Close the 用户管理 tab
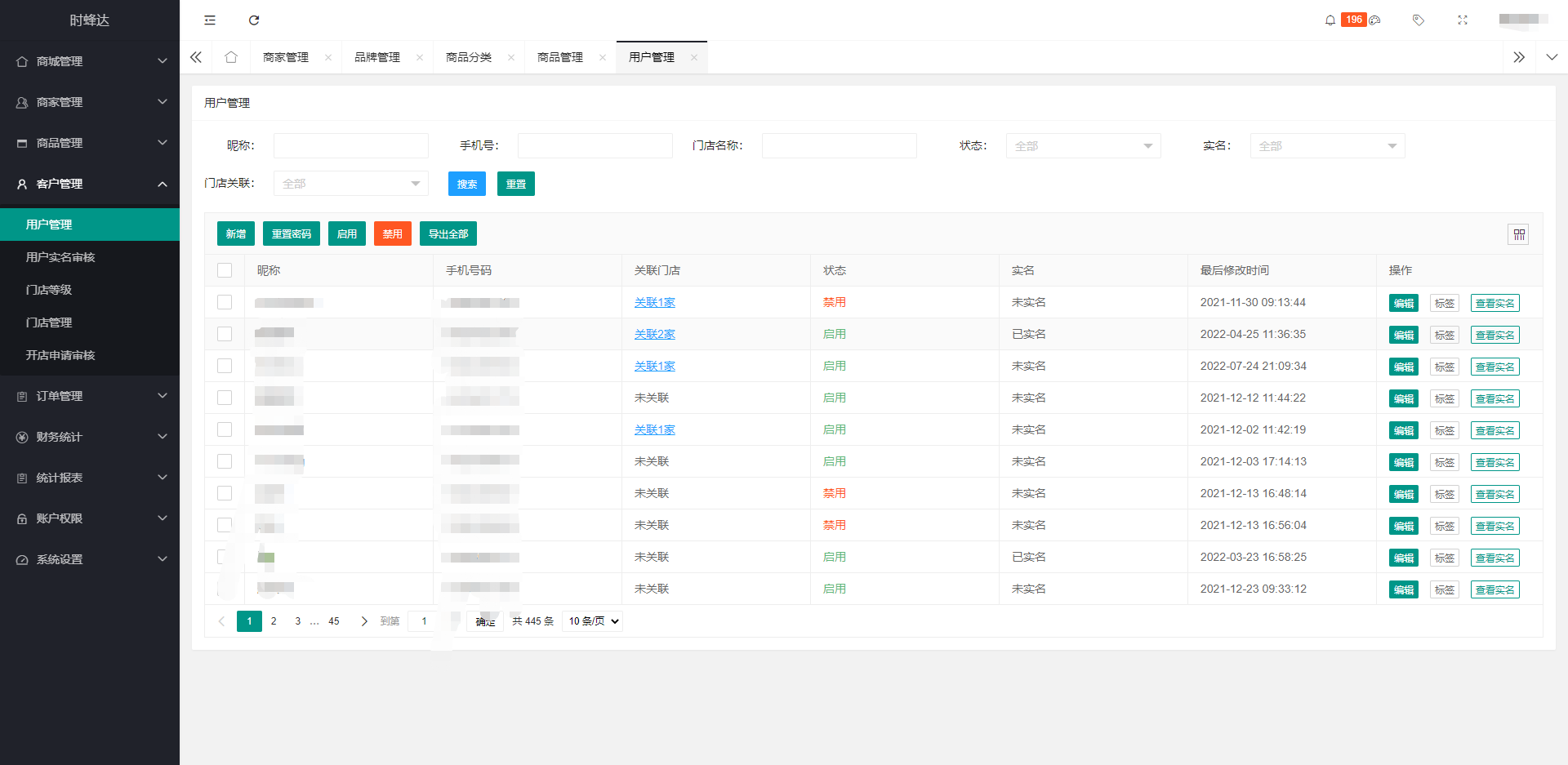1568x765 pixels. click(x=694, y=57)
